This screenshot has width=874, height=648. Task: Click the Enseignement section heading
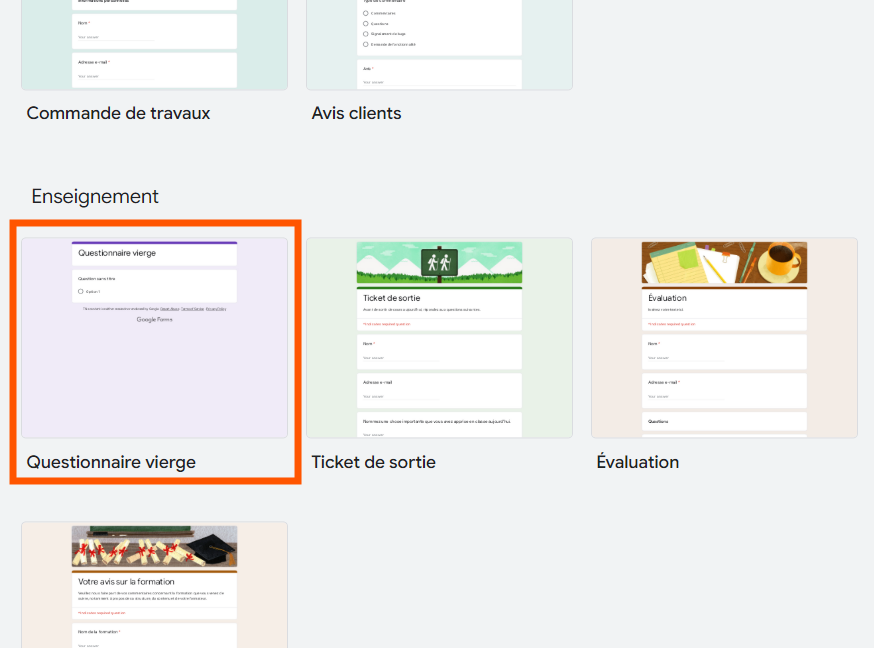tap(95, 196)
